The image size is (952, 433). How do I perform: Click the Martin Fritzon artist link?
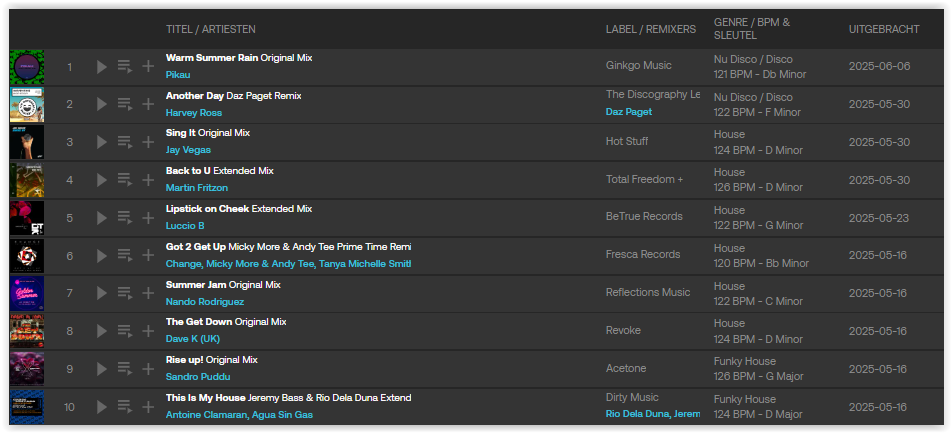(x=197, y=188)
